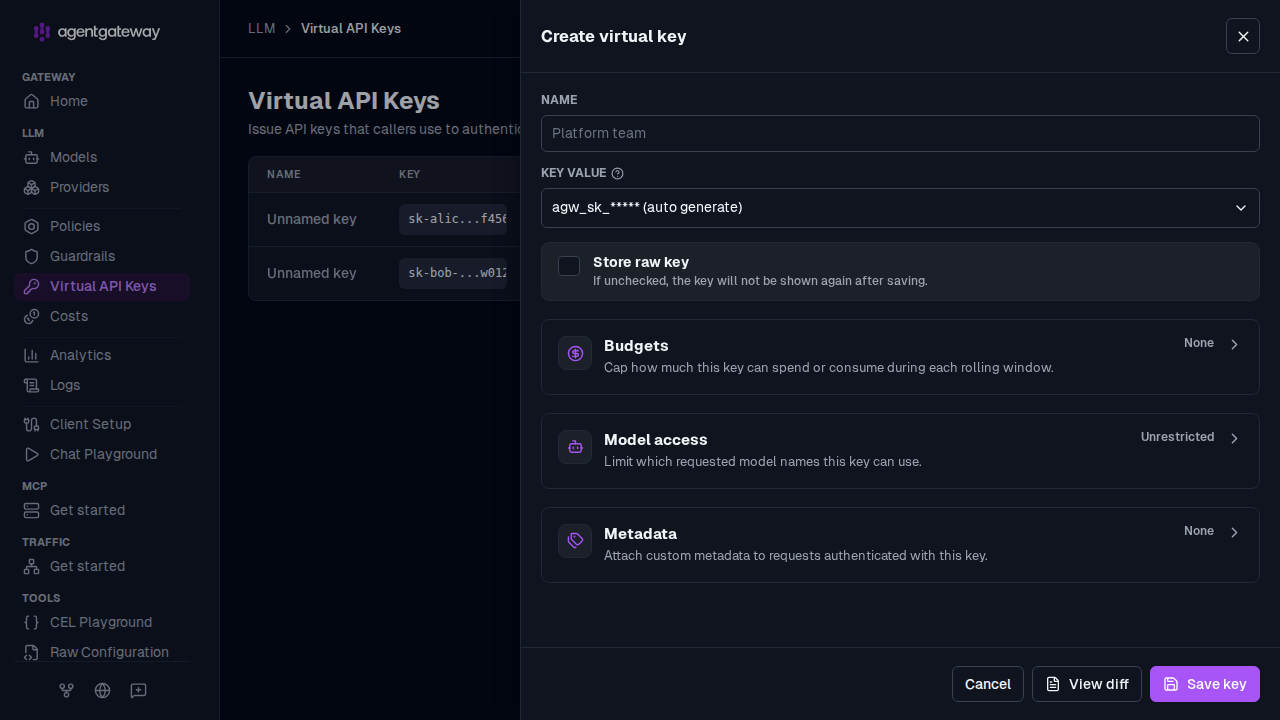Click the Client Setup icon

(x=31, y=424)
